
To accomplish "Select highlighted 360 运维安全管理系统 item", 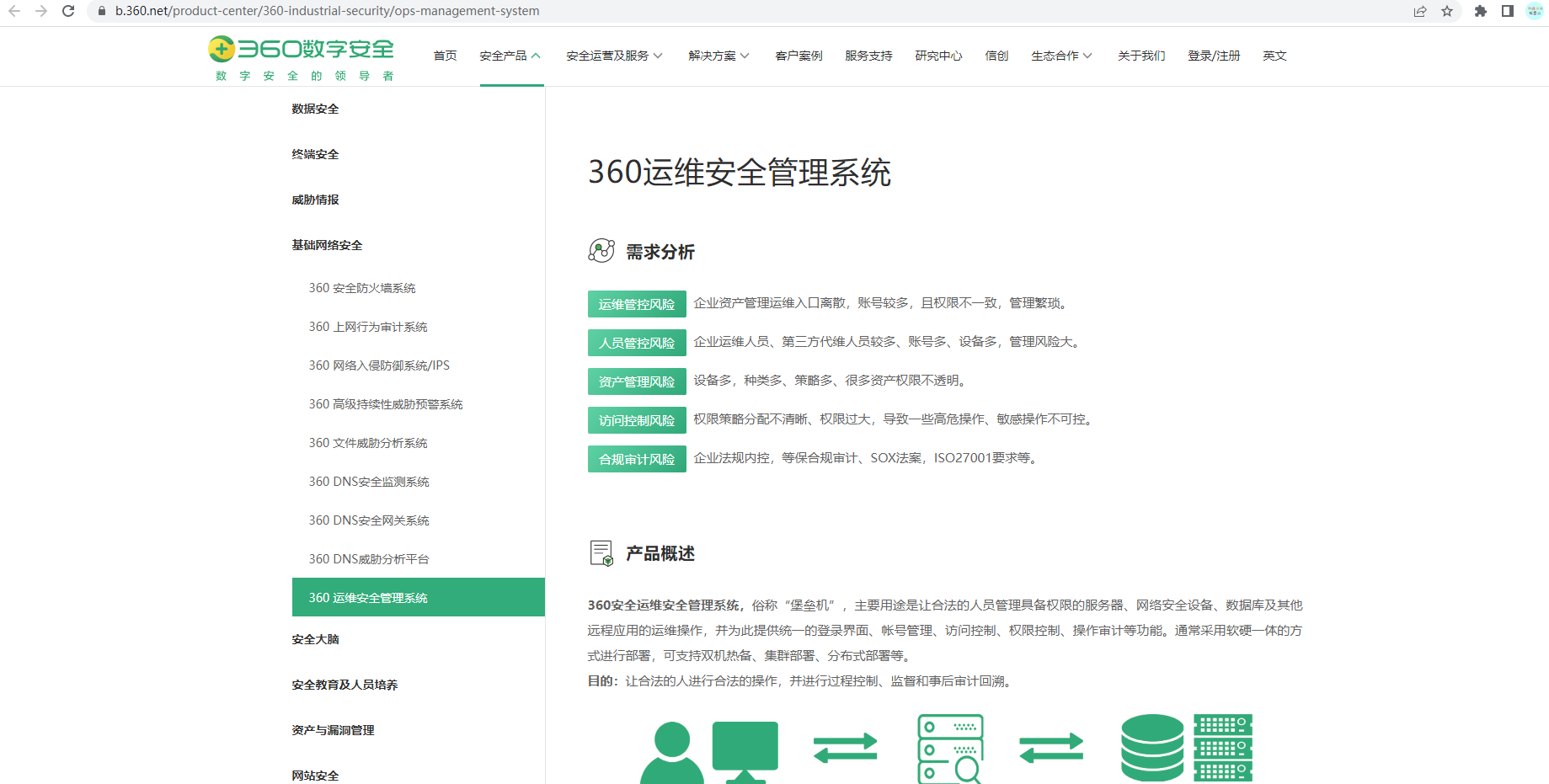I will [419, 597].
